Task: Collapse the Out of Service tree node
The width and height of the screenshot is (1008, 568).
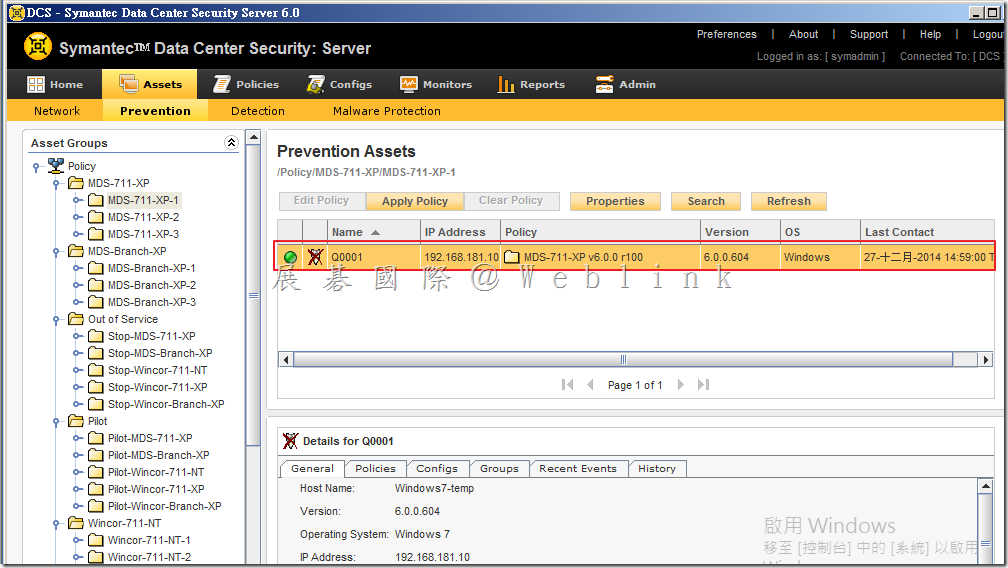Action: point(56,320)
